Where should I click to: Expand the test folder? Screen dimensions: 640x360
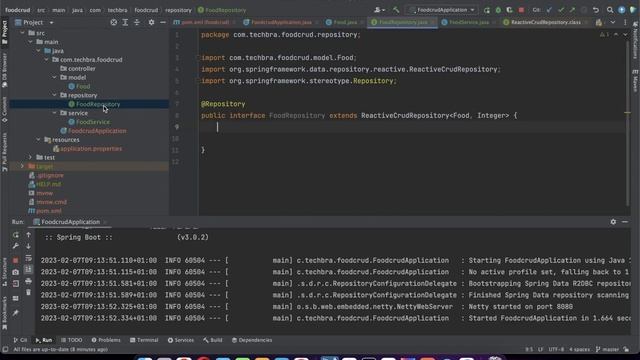(30, 158)
